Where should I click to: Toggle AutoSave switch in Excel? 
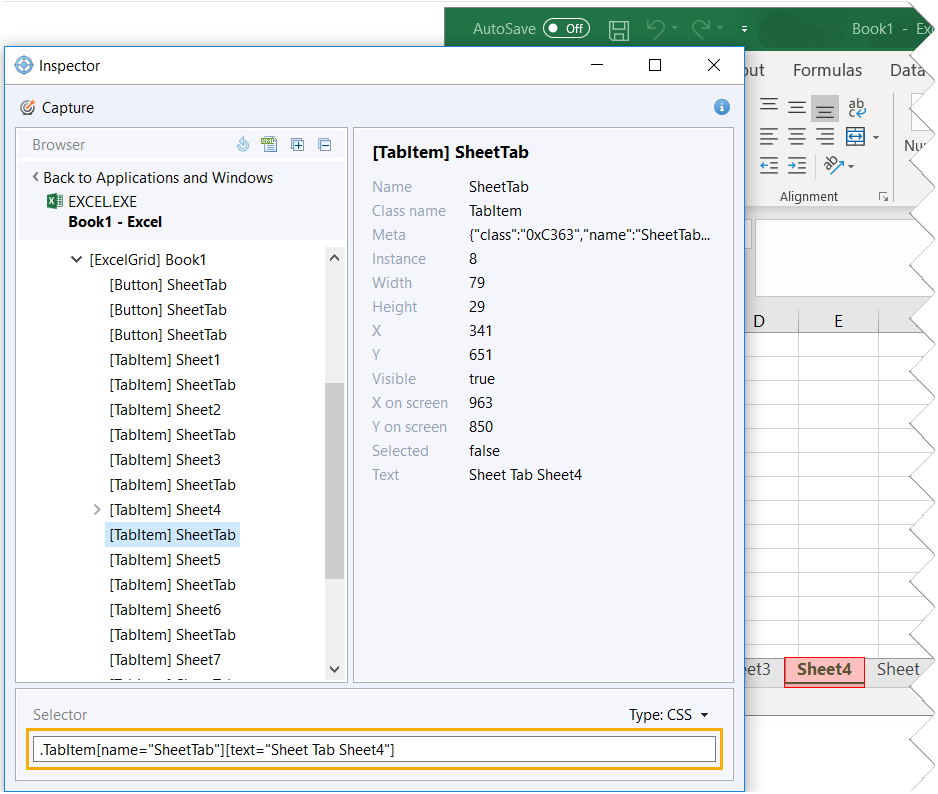point(566,28)
